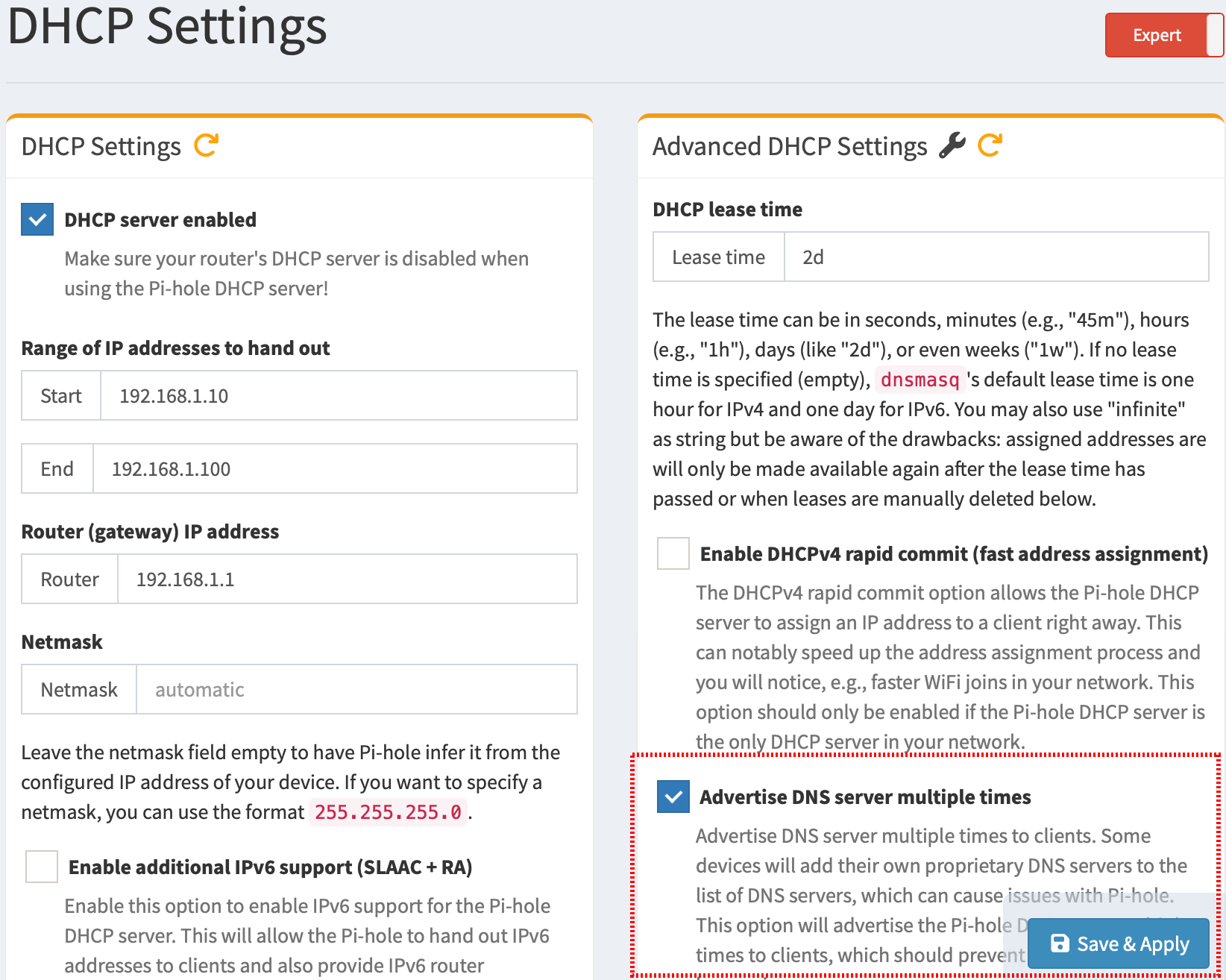Click the Netmask input field
This screenshot has height=980, width=1226.
tap(356, 690)
